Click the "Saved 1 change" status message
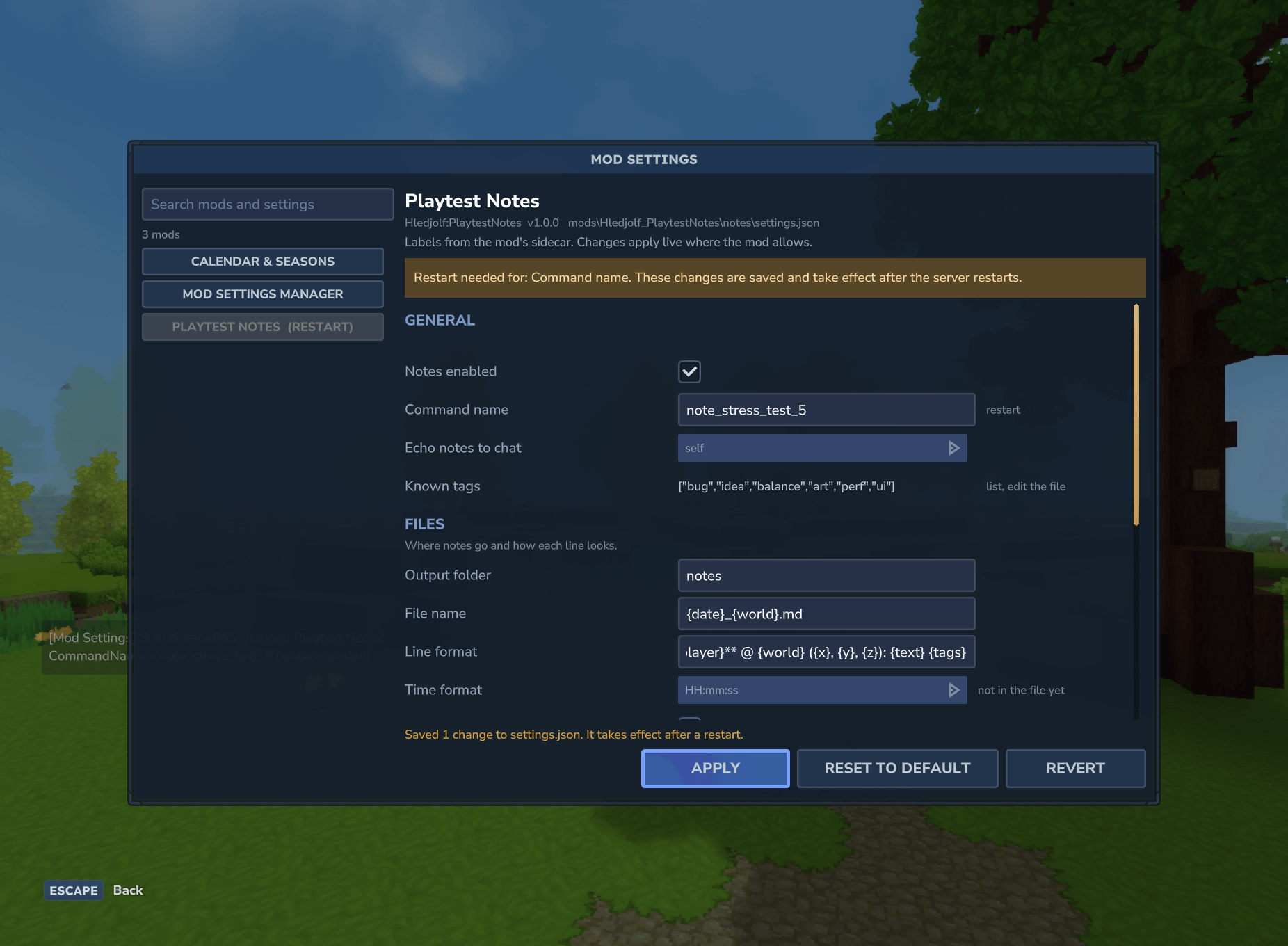 (574, 735)
